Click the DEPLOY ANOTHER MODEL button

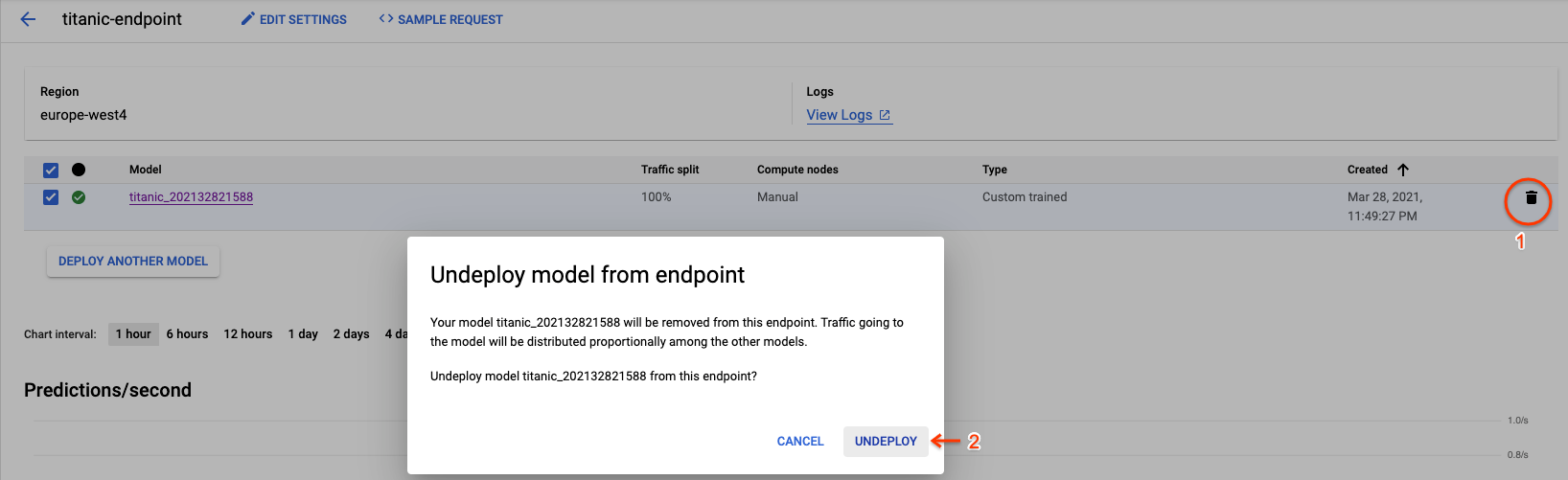133,262
